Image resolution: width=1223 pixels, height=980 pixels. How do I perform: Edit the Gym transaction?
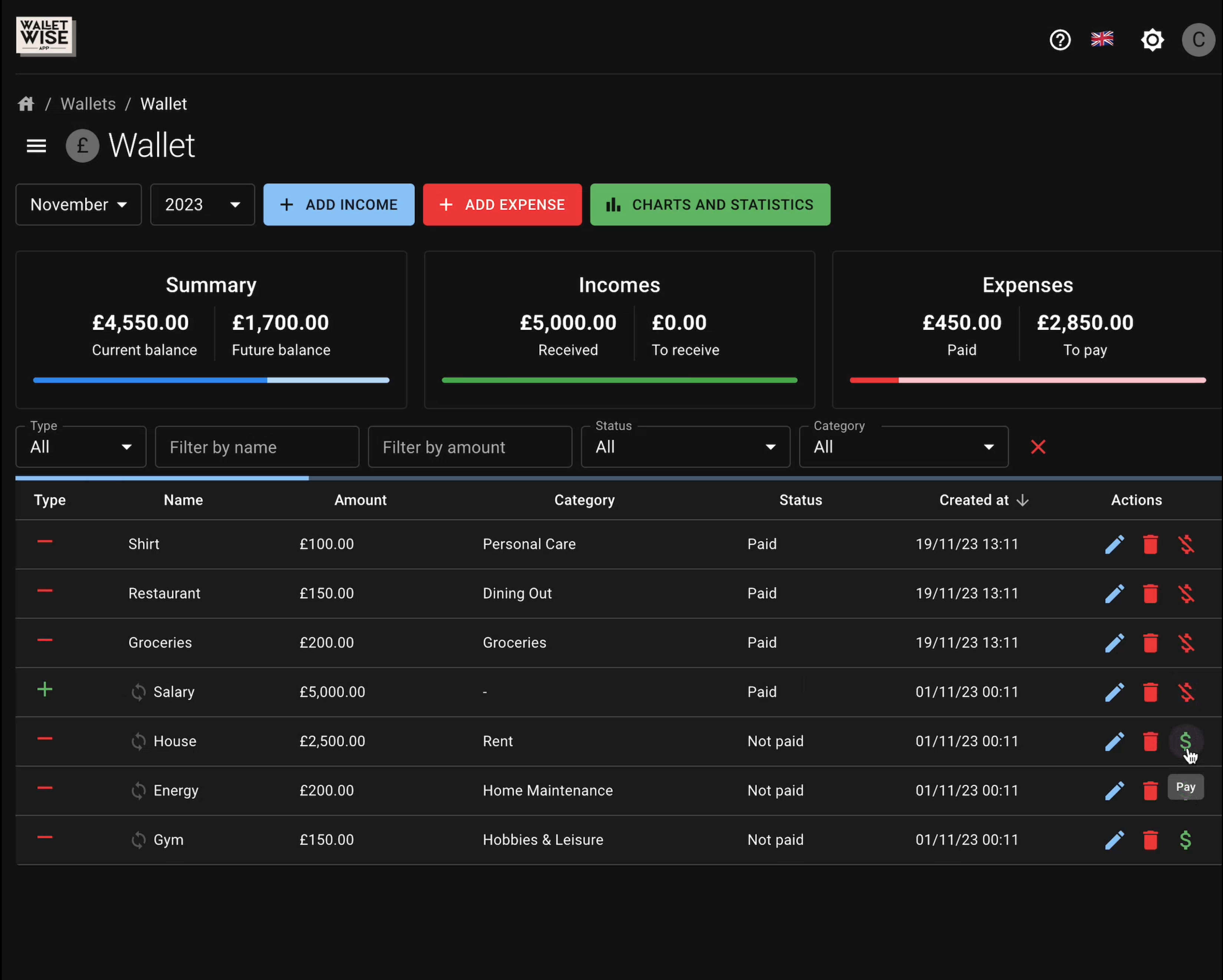(x=1114, y=841)
